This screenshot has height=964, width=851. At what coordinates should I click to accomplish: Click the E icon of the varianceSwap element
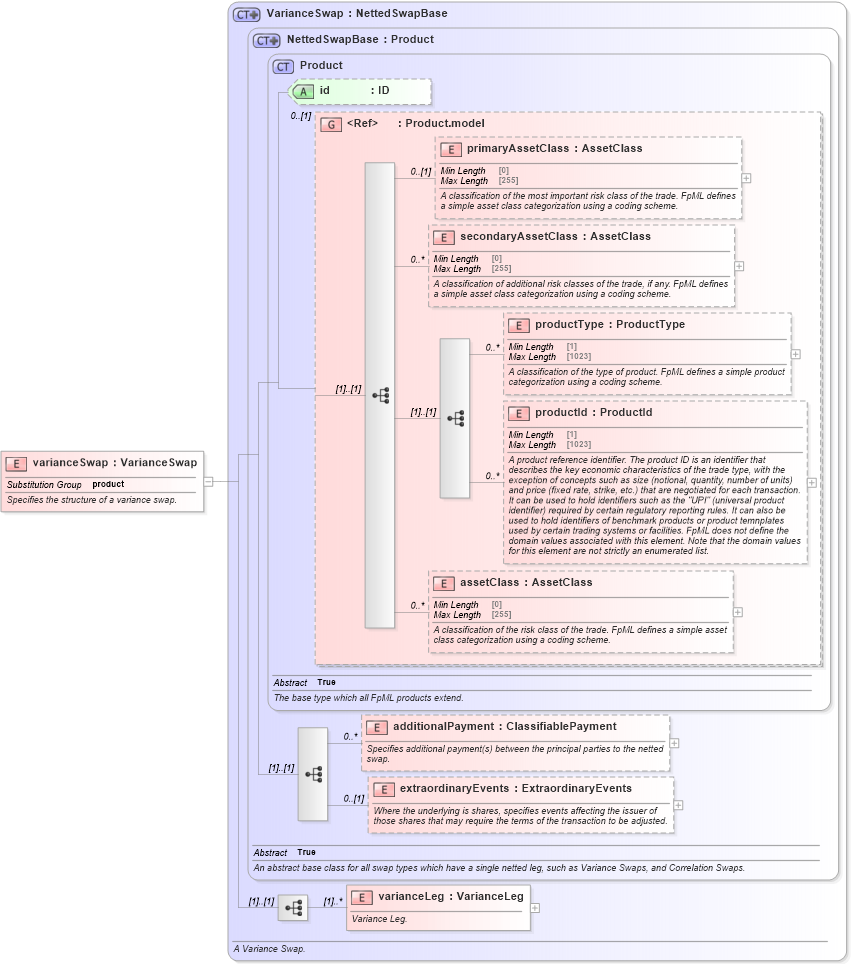click(x=14, y=462)
